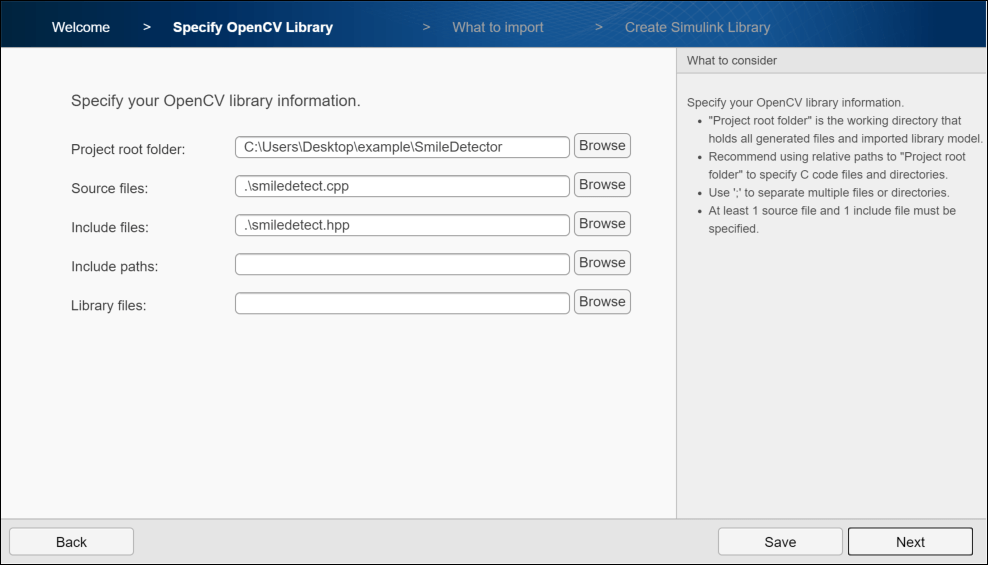Click the Project root folder label

click(128, 149)
